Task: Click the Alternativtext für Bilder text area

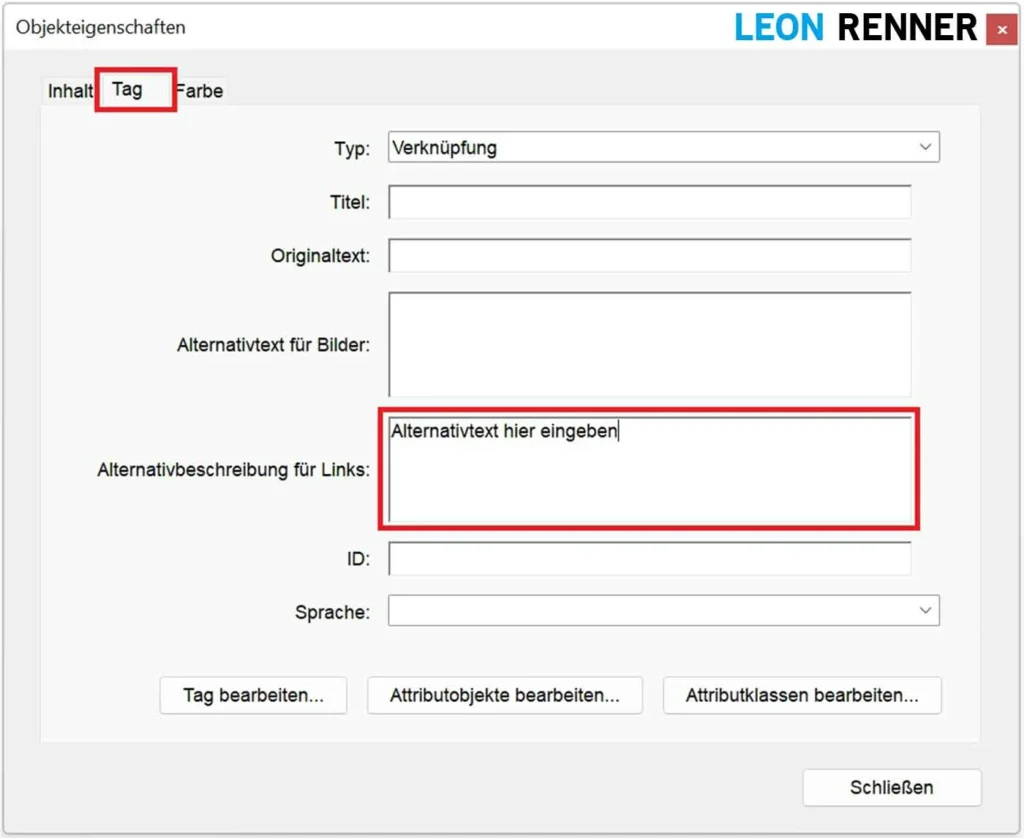Action: (x=649, y=344)
